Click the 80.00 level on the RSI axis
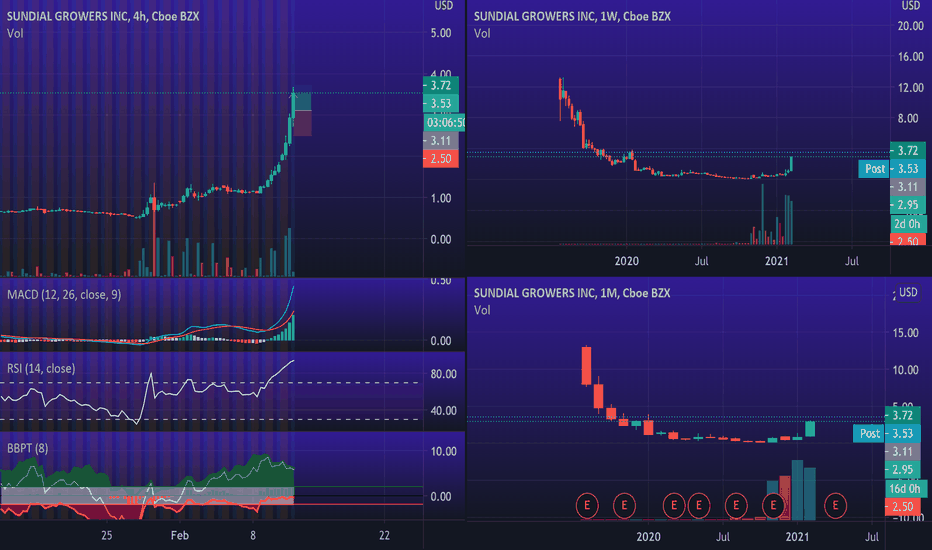Screen dimensions: 932x550 (x=443, y=374)
